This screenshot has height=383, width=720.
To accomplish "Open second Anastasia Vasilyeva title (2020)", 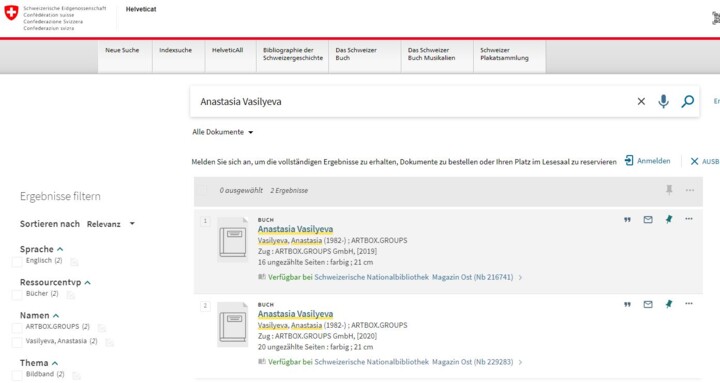I will pos(295,314).
